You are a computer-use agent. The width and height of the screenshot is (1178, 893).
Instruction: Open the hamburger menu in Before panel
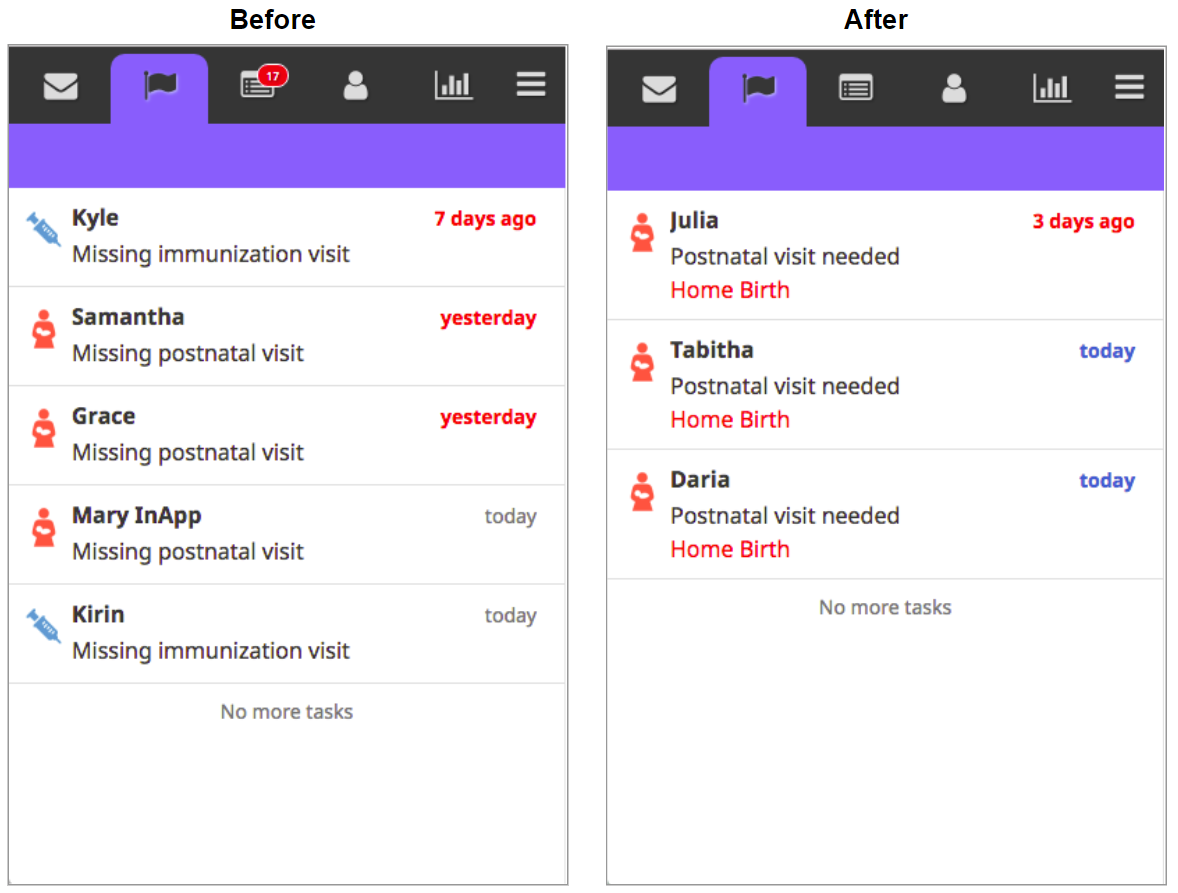(530, 84)
